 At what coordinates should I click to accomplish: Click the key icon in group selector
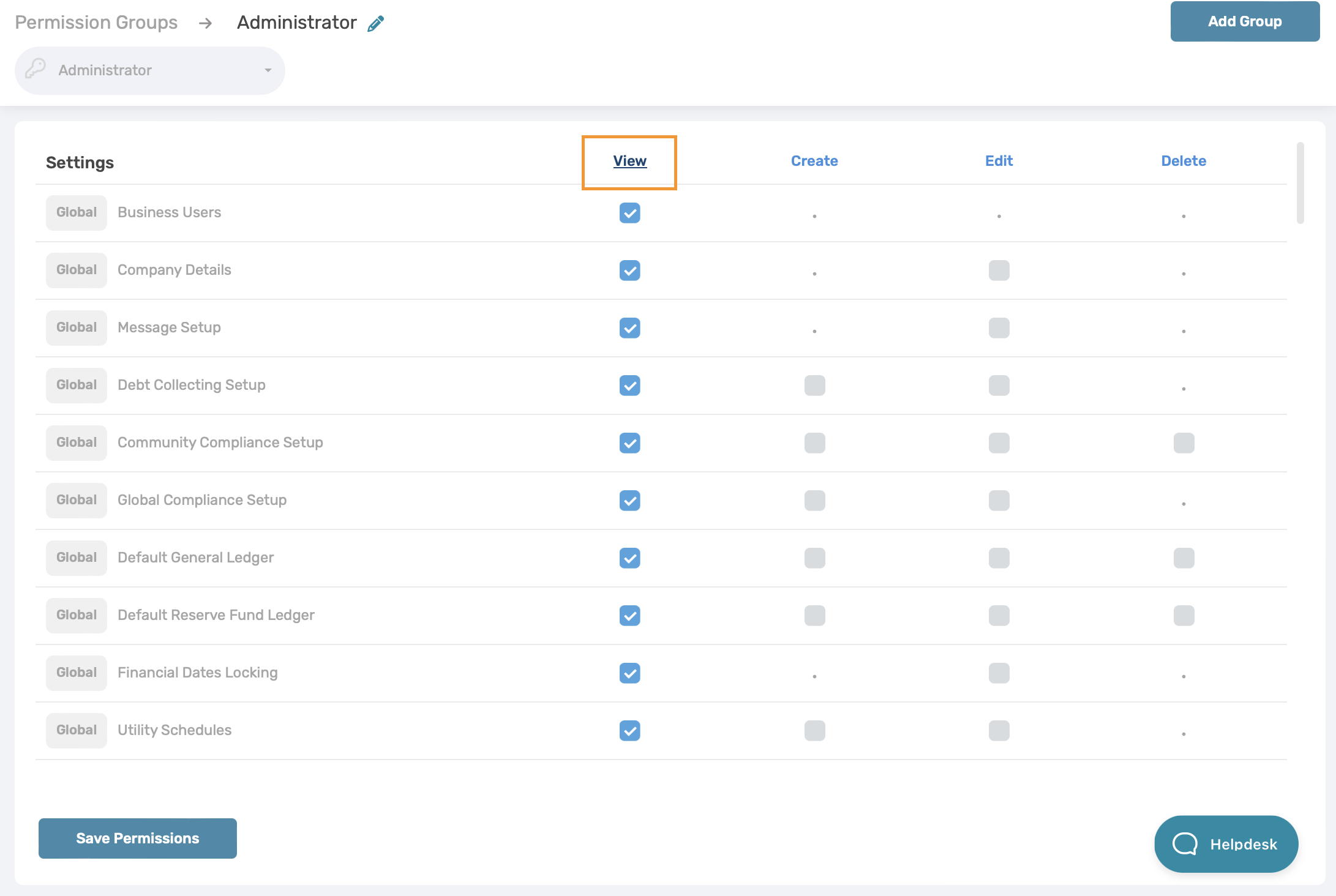click(36, 69)
